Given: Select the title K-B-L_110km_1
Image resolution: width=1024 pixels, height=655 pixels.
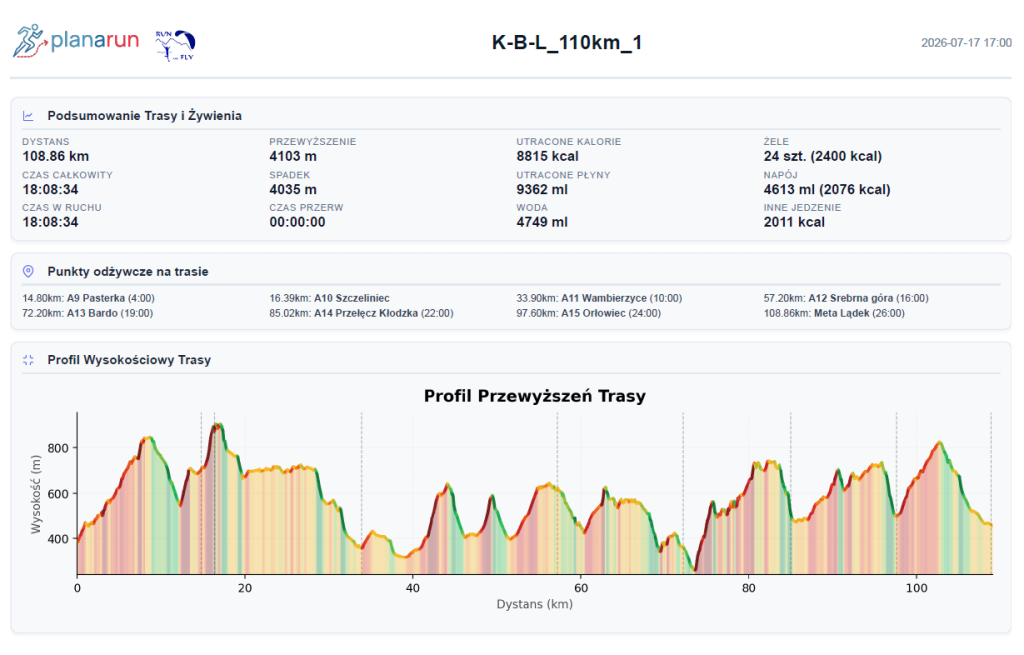Looking at the screenshot, I should (567, 42).
